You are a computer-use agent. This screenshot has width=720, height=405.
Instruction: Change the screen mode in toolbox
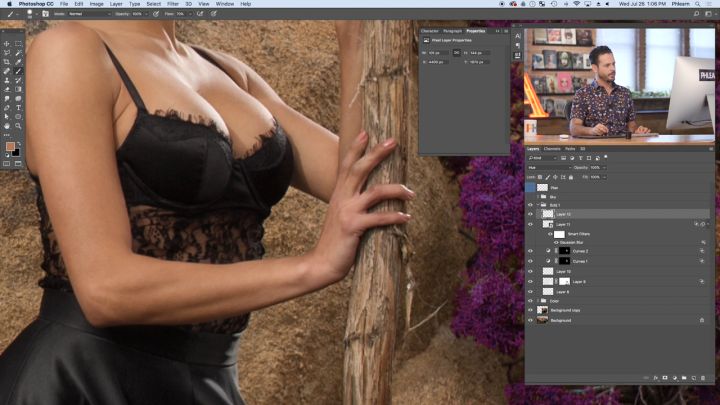click(x=18, y=163)
